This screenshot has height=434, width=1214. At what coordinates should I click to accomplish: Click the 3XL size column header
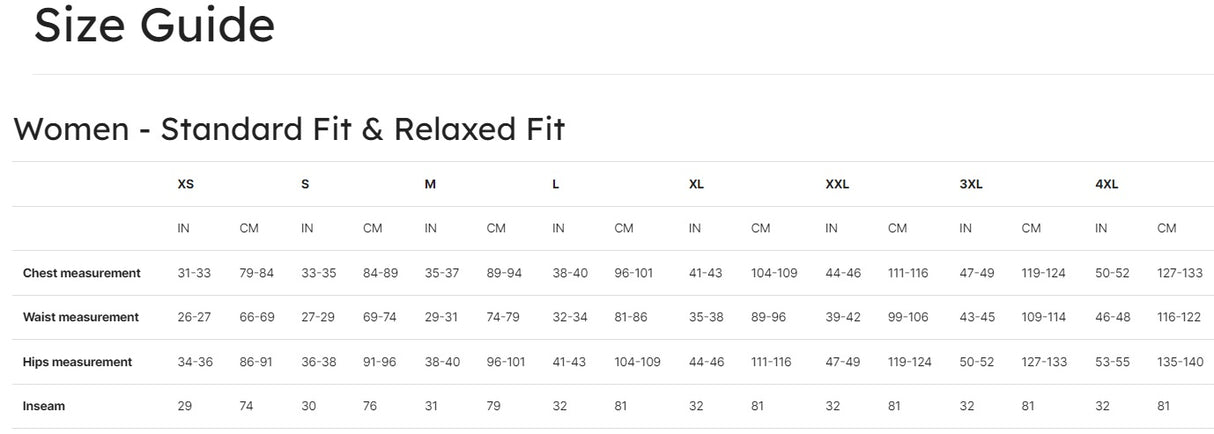click(x=971, y=184)
